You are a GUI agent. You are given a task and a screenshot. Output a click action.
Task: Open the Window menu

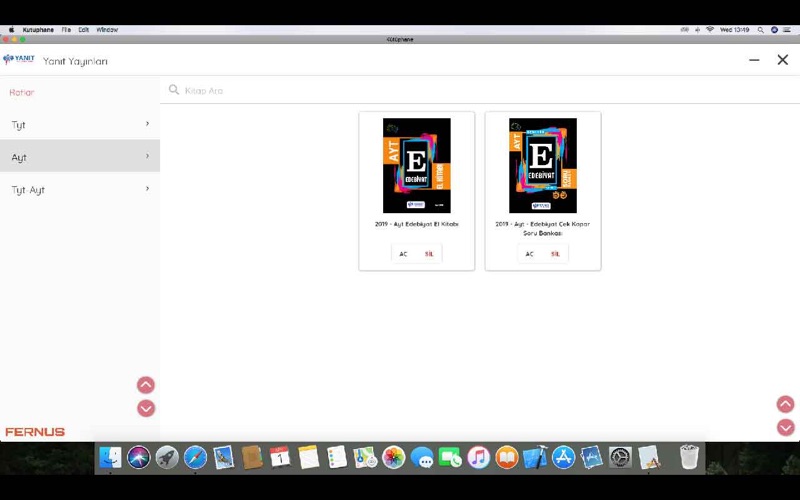pyautogui.click(x=107, y=30)
